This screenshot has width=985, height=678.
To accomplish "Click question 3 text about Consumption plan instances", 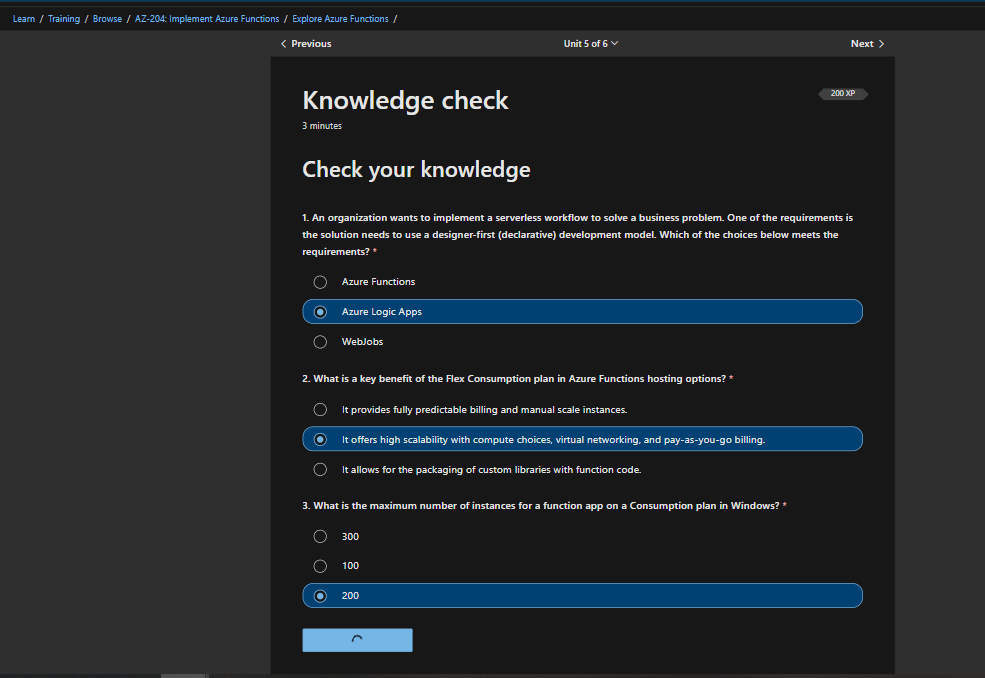I will (x=544, y=505).
